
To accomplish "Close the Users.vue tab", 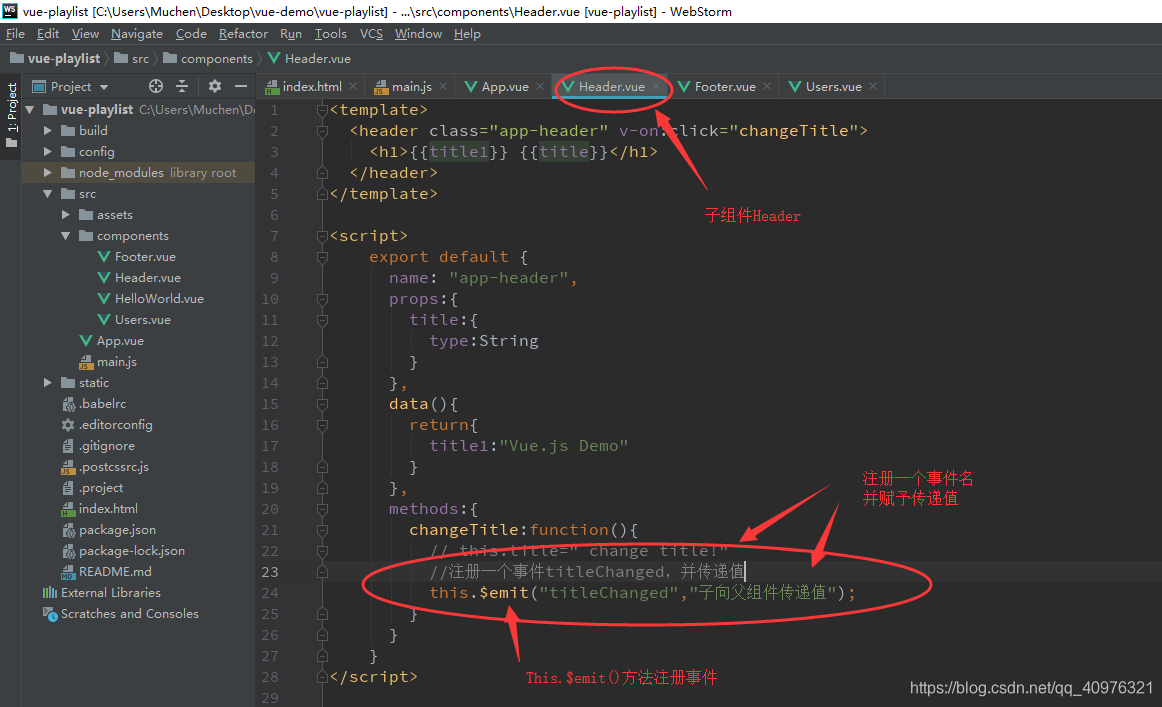I will (874, 86).
